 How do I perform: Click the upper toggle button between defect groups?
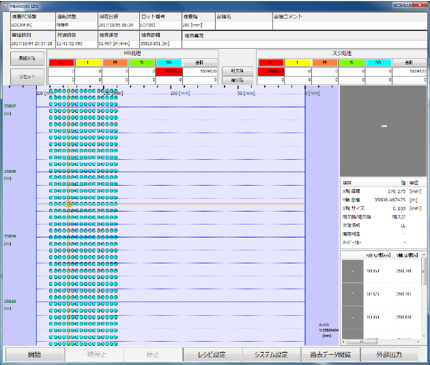[x=237, y=71]
